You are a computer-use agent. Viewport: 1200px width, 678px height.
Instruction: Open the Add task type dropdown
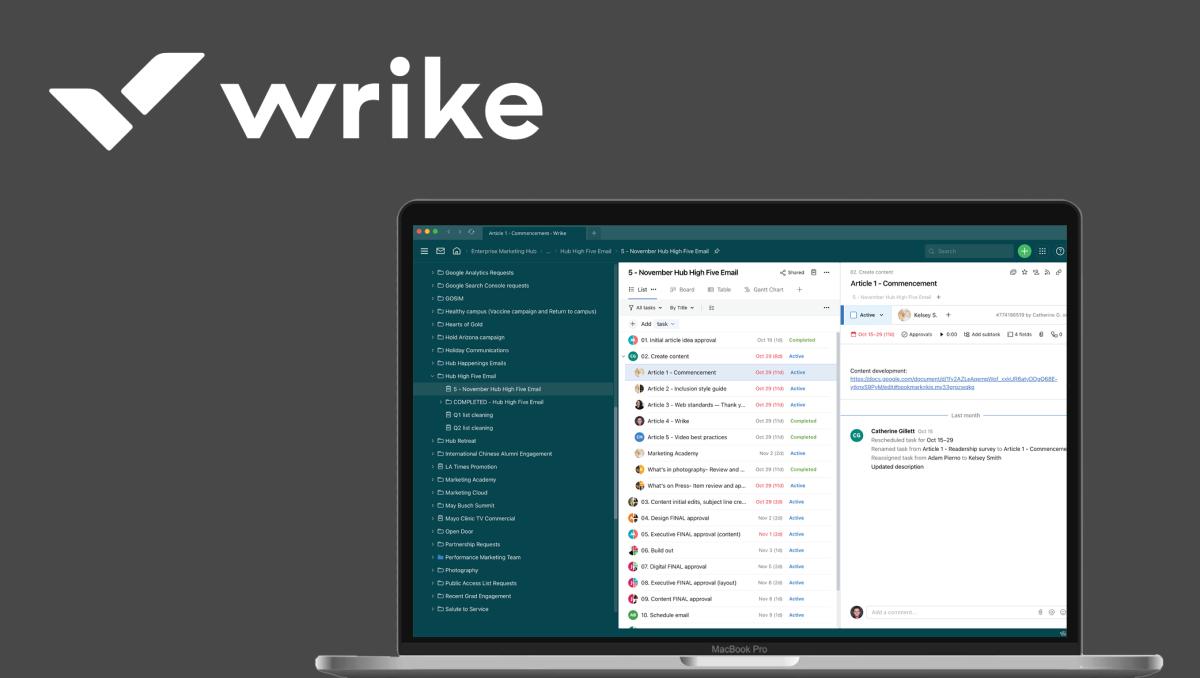[x=666, y=324]
